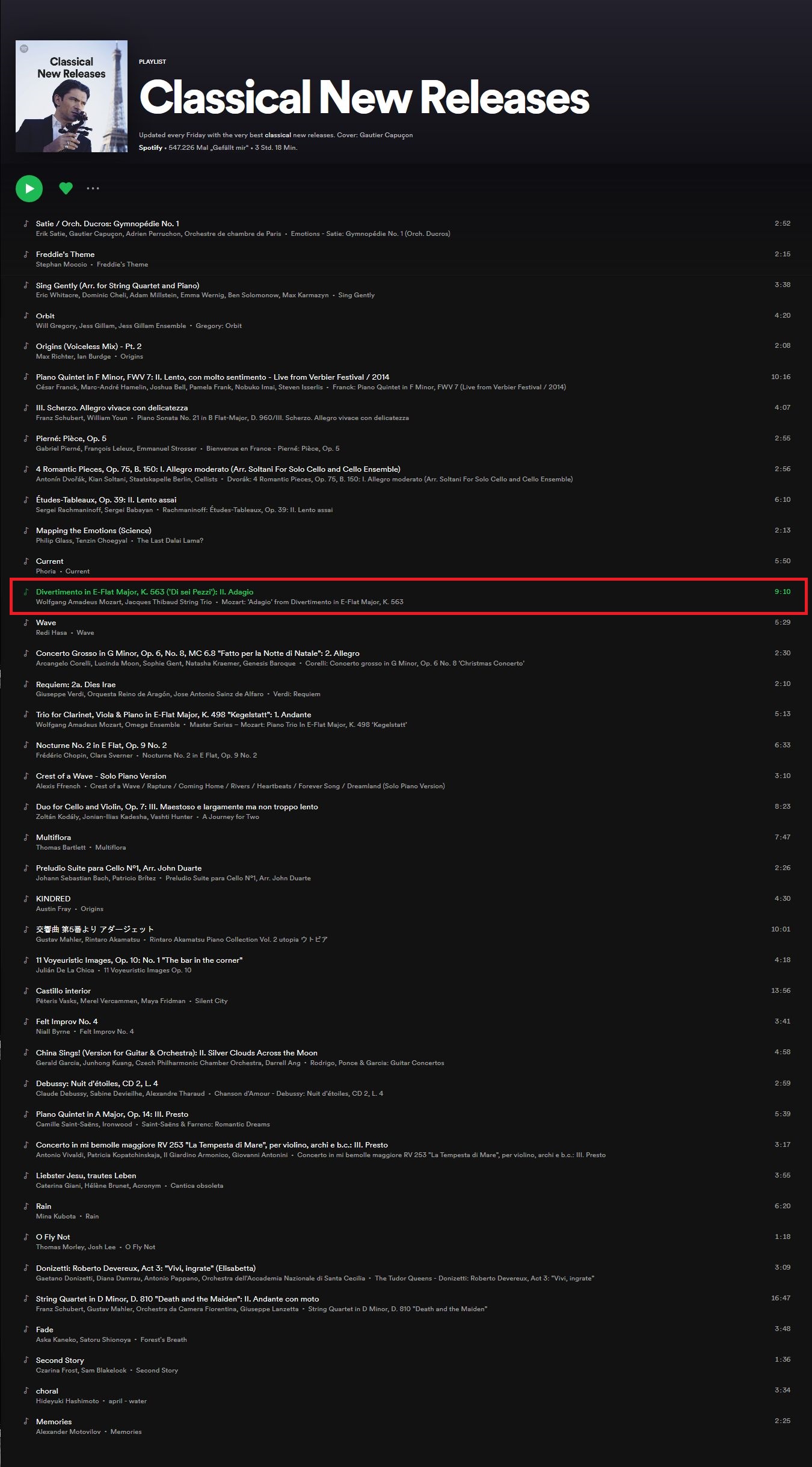Open Silent City album link

(211, 1001)
